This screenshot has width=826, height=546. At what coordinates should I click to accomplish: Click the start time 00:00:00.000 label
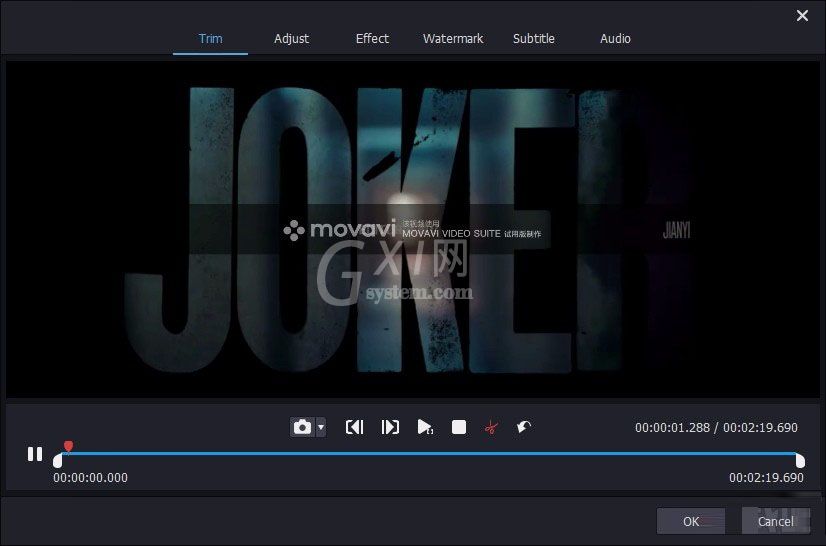90,477
